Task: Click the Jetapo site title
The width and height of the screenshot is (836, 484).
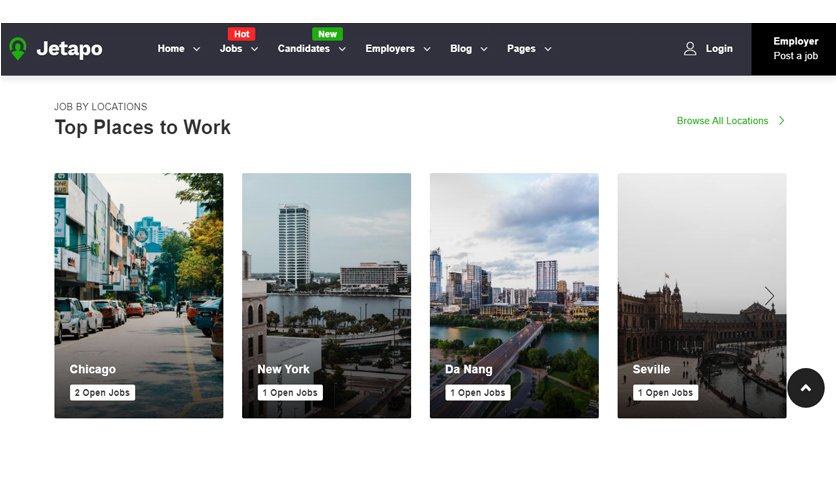Action: click(x=69, y=49)
